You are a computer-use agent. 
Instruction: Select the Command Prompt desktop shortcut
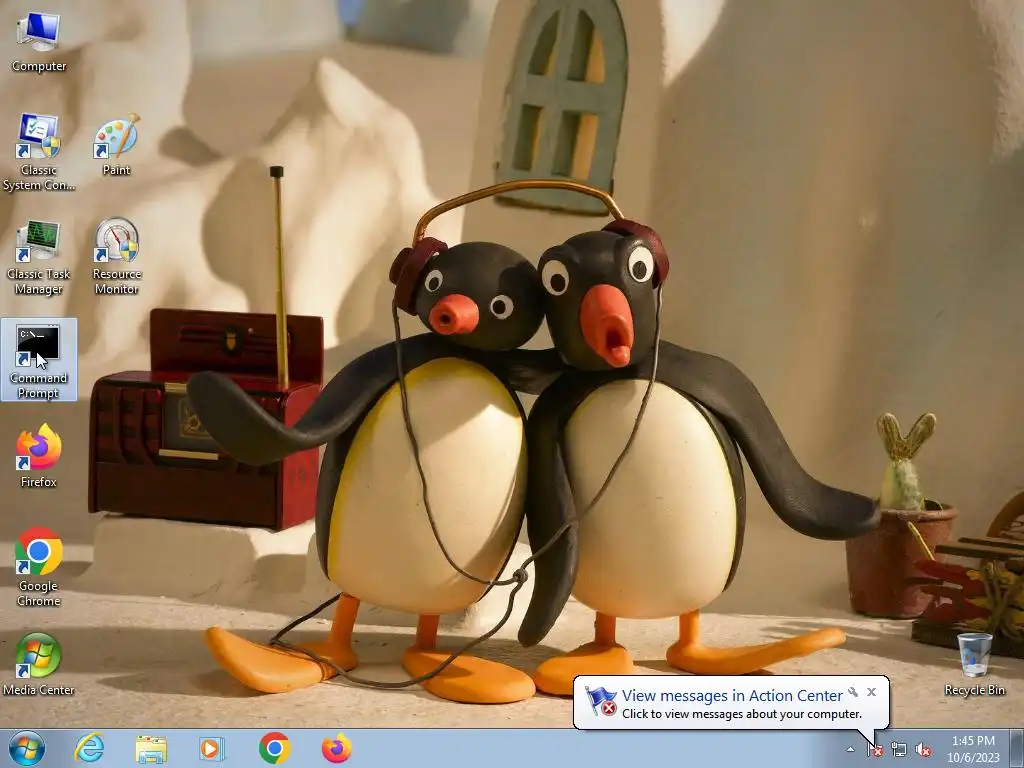tap(39, 360)
